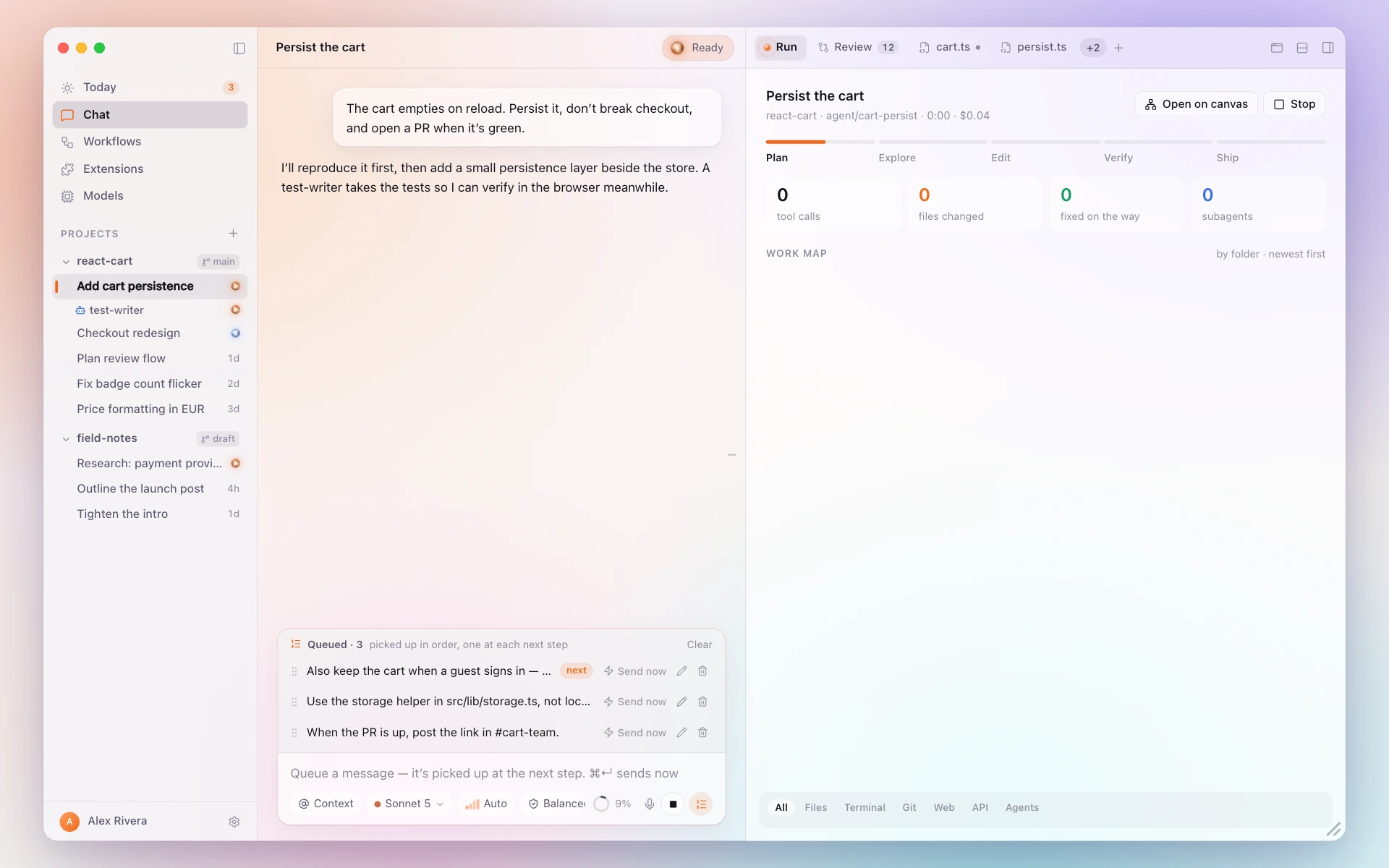Delete the queued storage helper message
The width and height of the screenshot is (1389, 868).
(x=702, y=702)
